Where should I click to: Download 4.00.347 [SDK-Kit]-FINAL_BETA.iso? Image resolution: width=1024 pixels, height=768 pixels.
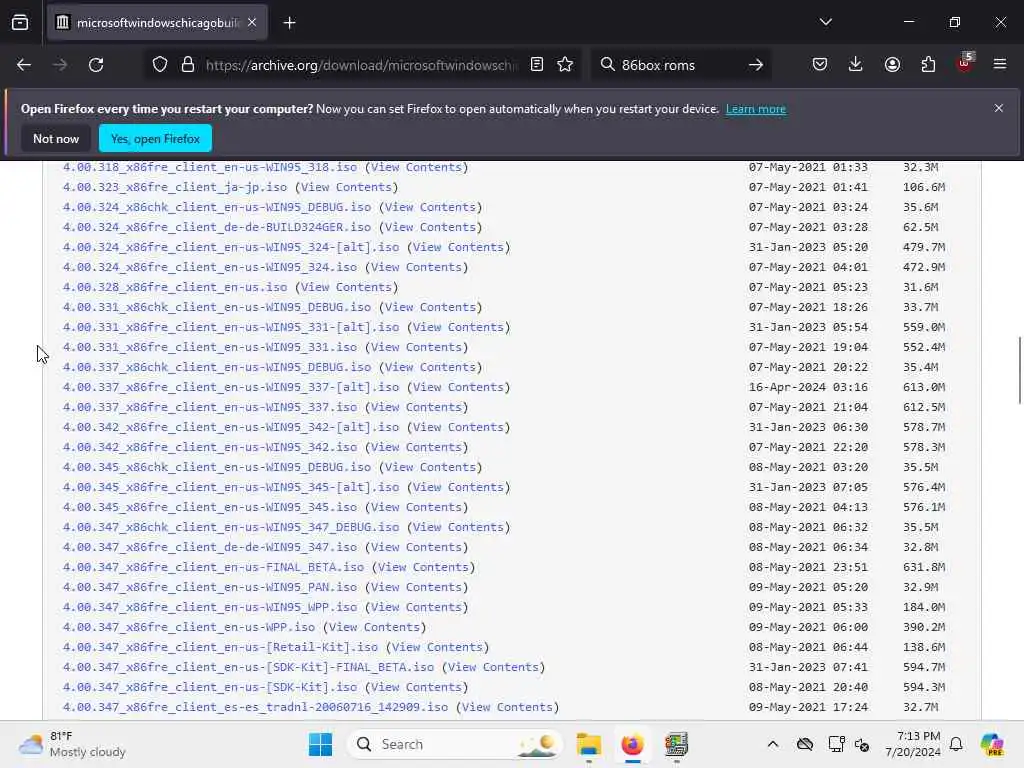(248, 667)
